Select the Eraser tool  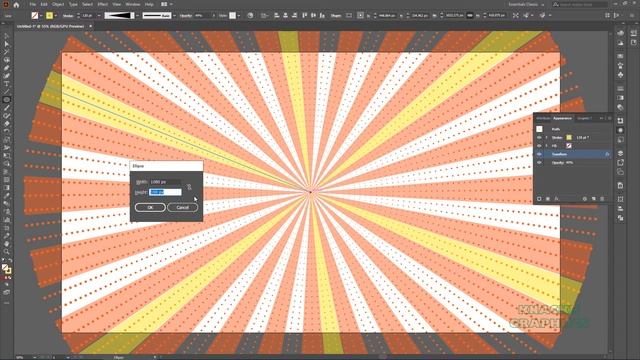[x=7, y=124]
